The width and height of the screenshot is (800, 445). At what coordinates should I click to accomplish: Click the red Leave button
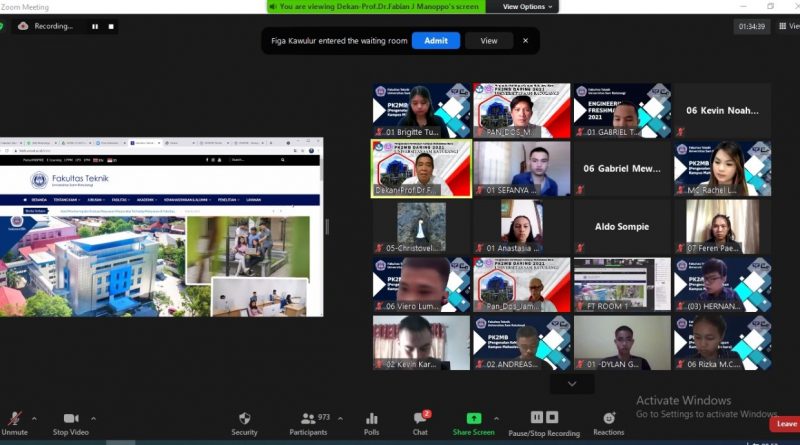pyautogui.click(x=785, y=424)
